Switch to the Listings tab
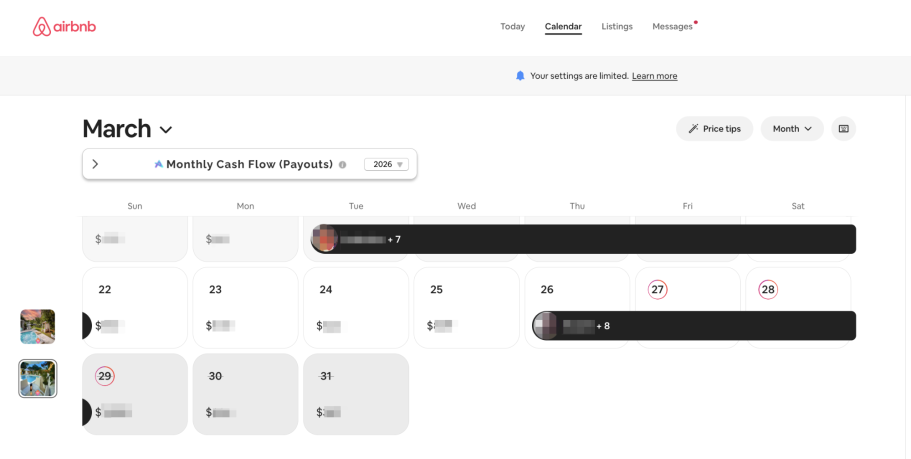Viewport: 911px width, 459px height. 617,27
